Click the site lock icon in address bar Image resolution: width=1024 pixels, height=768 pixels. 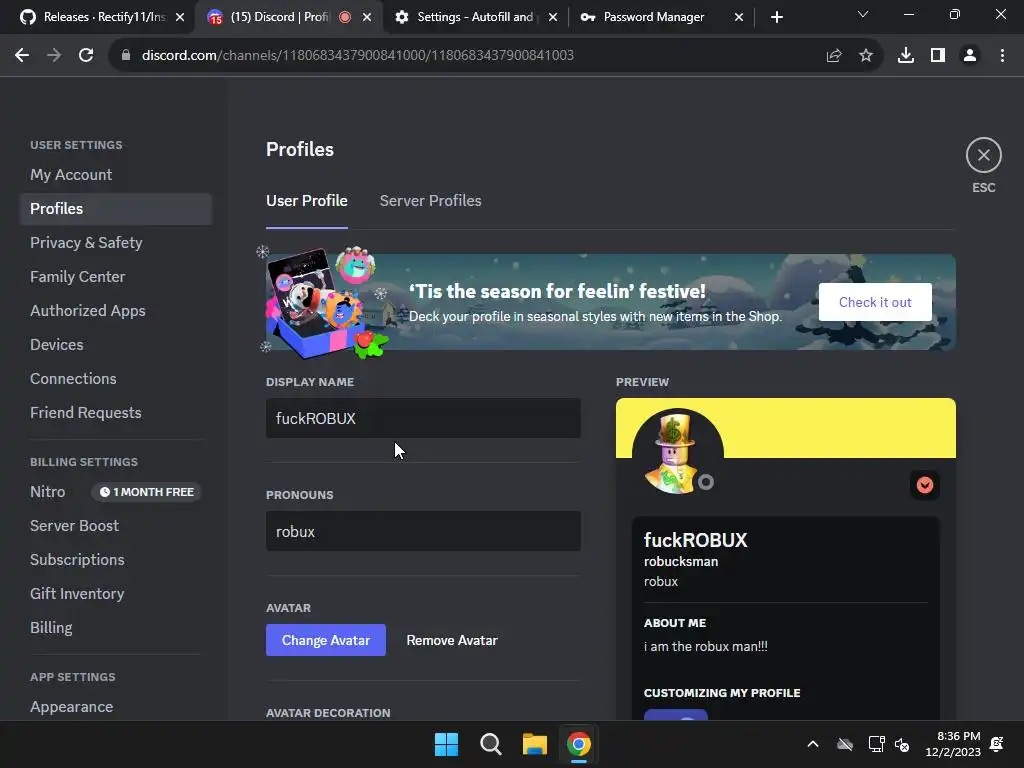126,56
